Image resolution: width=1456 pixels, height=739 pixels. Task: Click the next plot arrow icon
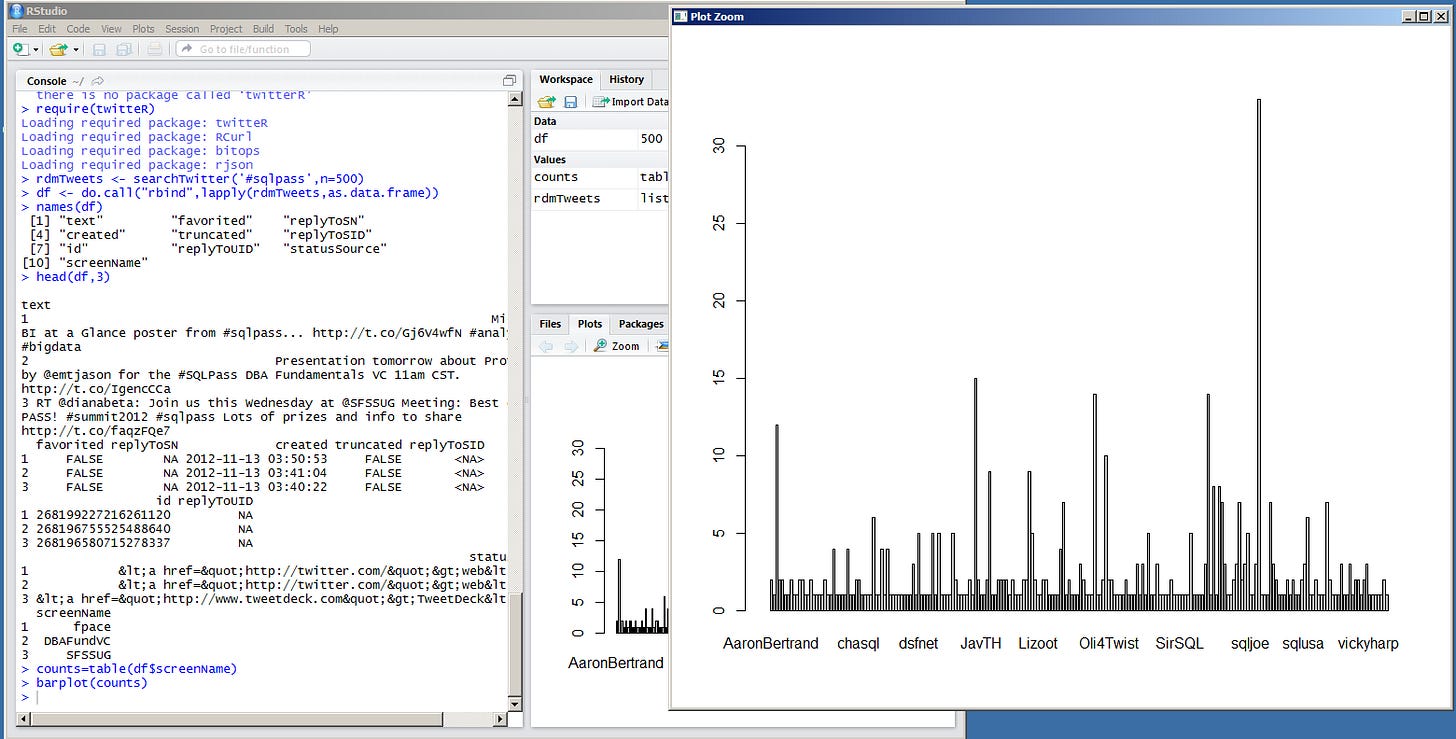click(570, 346)
